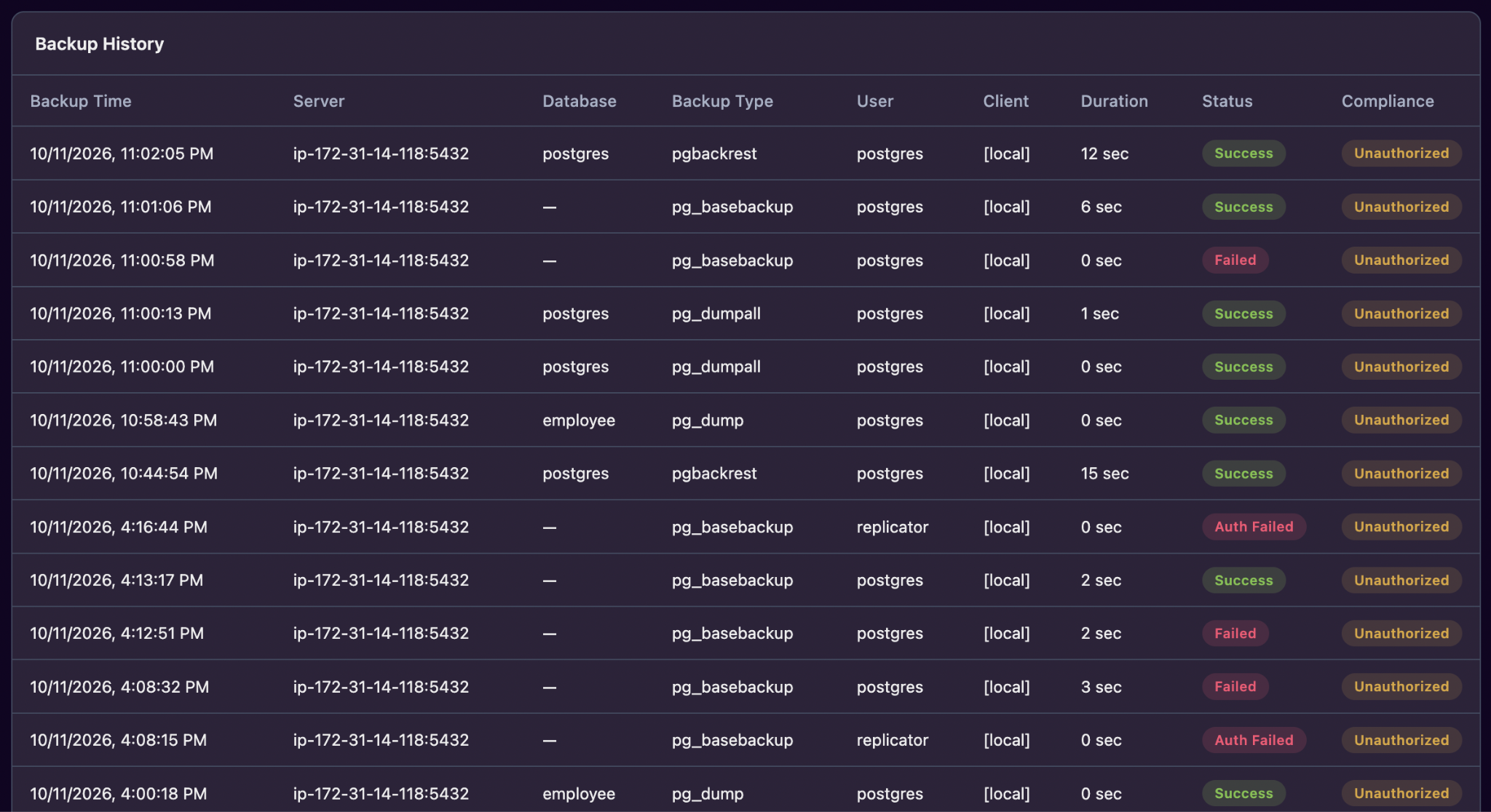
Task: Click the Client column header
Action: [1006, 101]
